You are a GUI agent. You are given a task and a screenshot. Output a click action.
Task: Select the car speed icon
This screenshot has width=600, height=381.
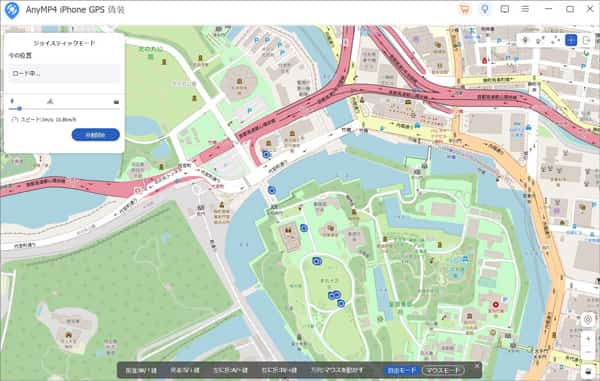[x=116, y=102]
